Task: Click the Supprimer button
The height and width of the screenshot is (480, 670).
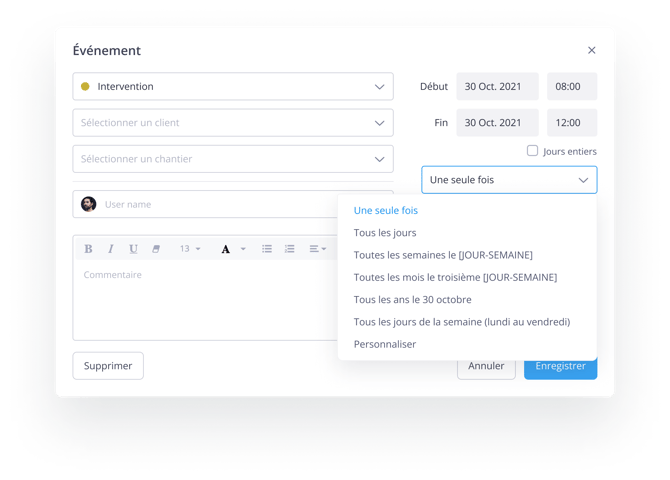Action: (x=108, y=366)
